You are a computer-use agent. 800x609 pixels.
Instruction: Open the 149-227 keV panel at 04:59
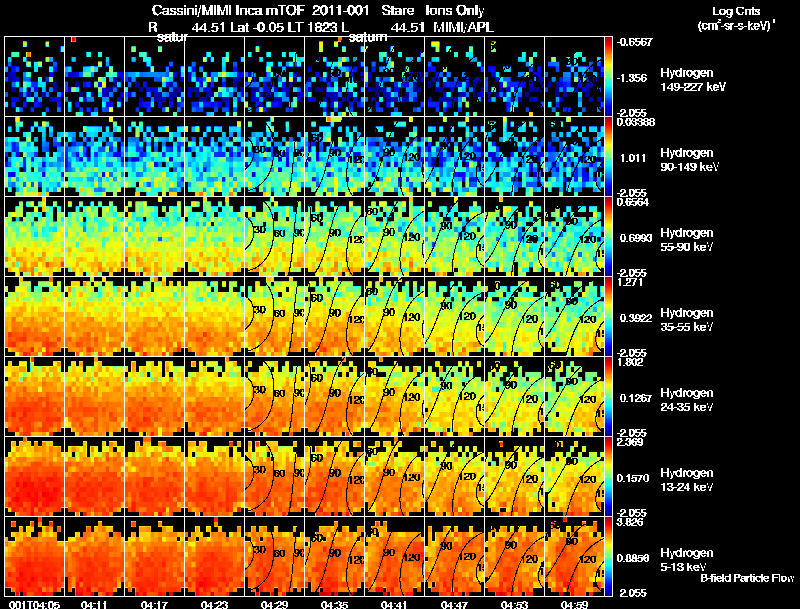coord(574,76)
